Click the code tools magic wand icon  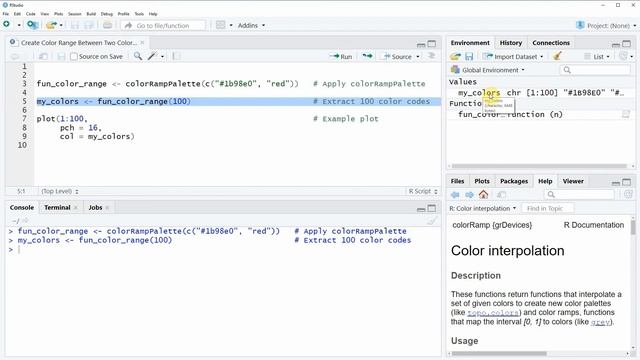pos(152,56)
